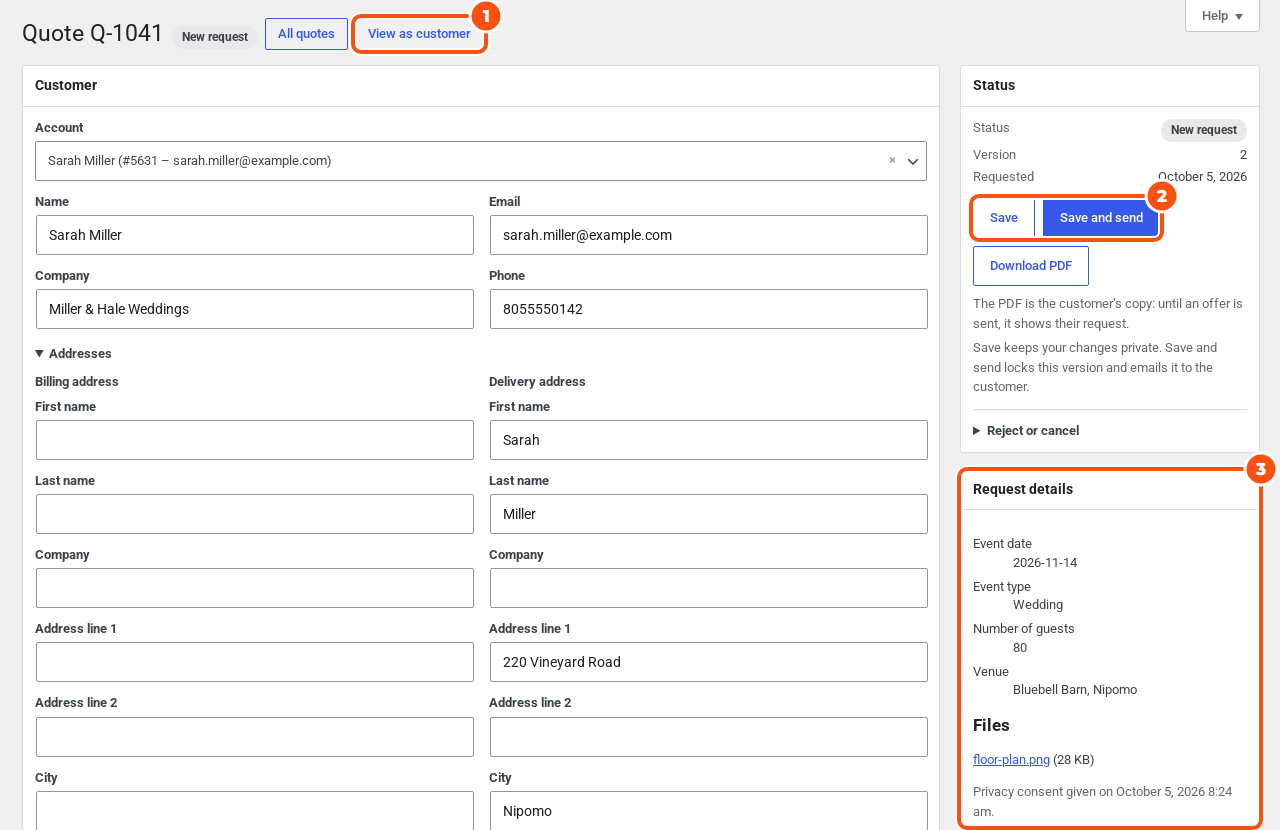Click the Billing Address line 2 field
The width and height of the screenshot is (1280, 830).
point(255,737)
